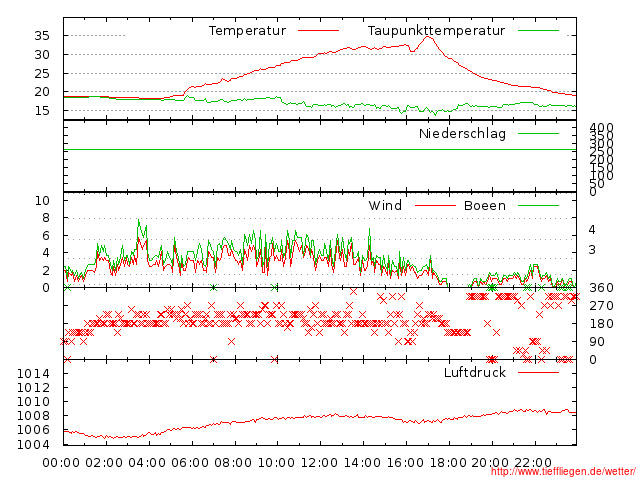This screenshot has height=480, width=640.
Task: Select the Niederschlag legend label
Action: 462,134
